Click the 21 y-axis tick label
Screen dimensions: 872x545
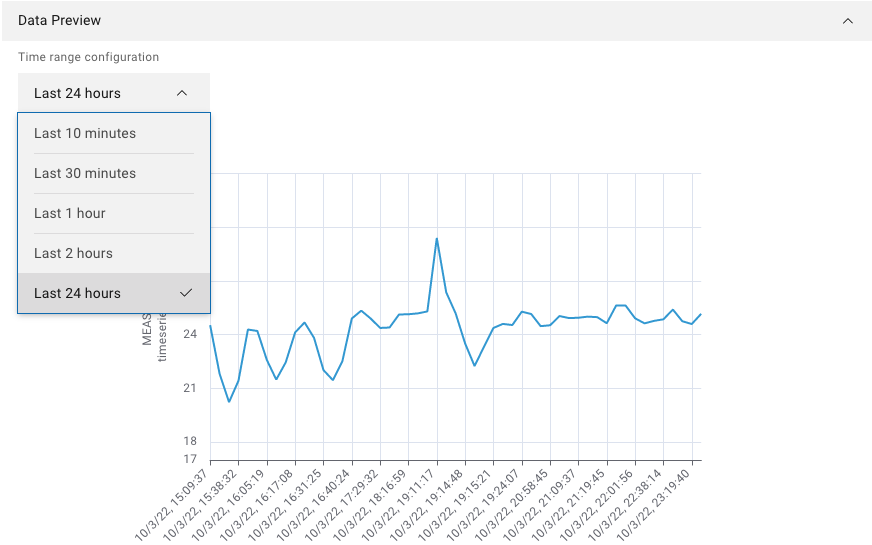[x=190, y=388]
